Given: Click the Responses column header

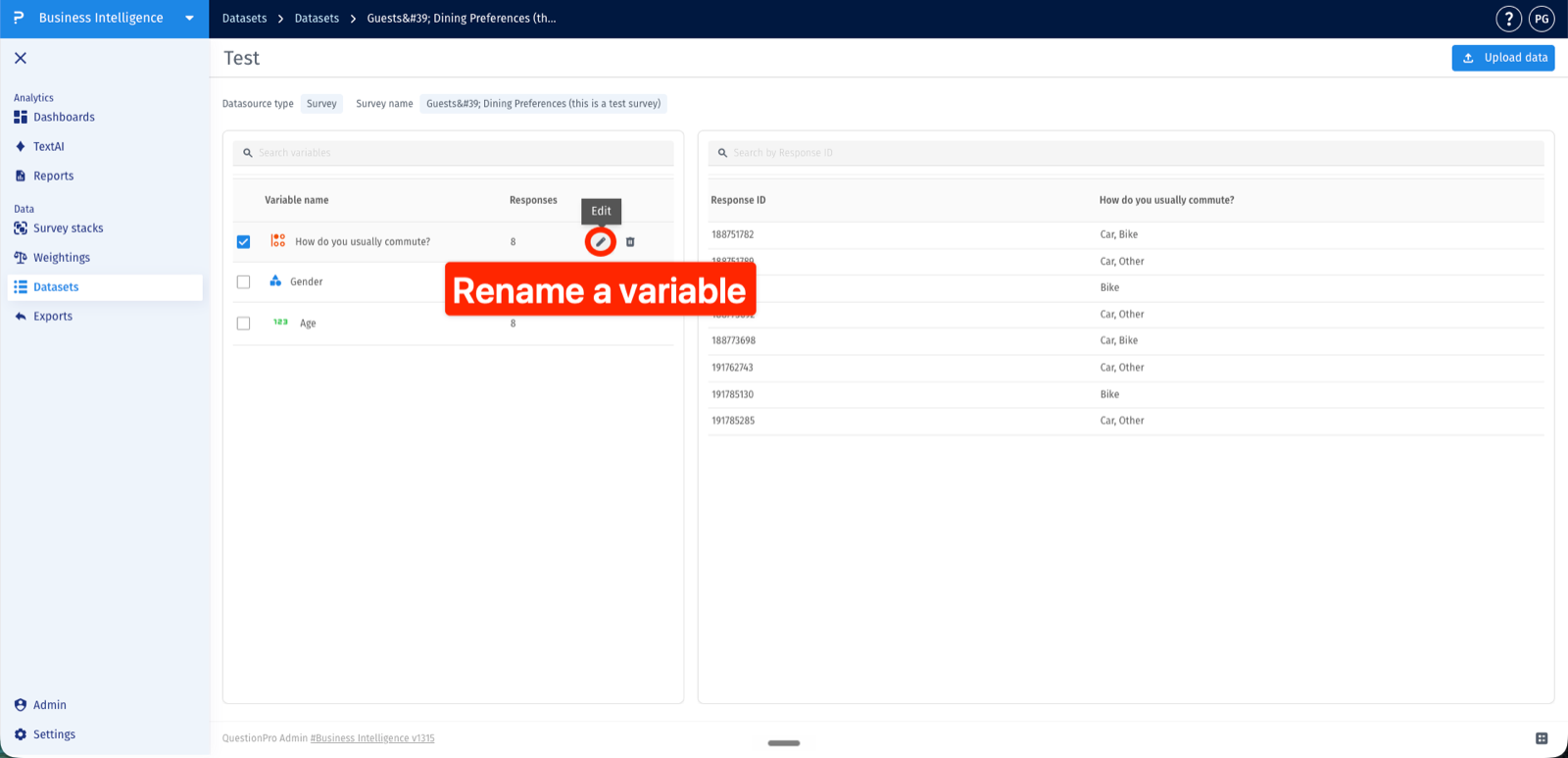Looking at the screenshot, I should [533, 200].
